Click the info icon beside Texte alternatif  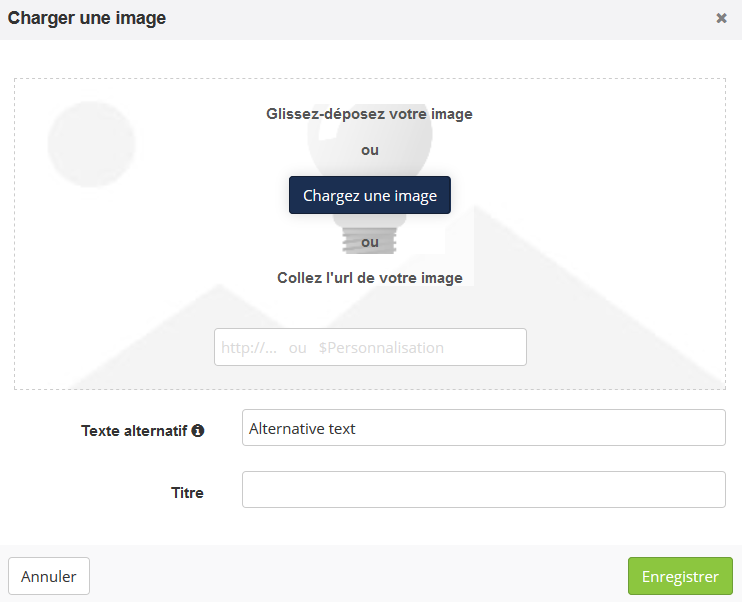pos(198,430)
